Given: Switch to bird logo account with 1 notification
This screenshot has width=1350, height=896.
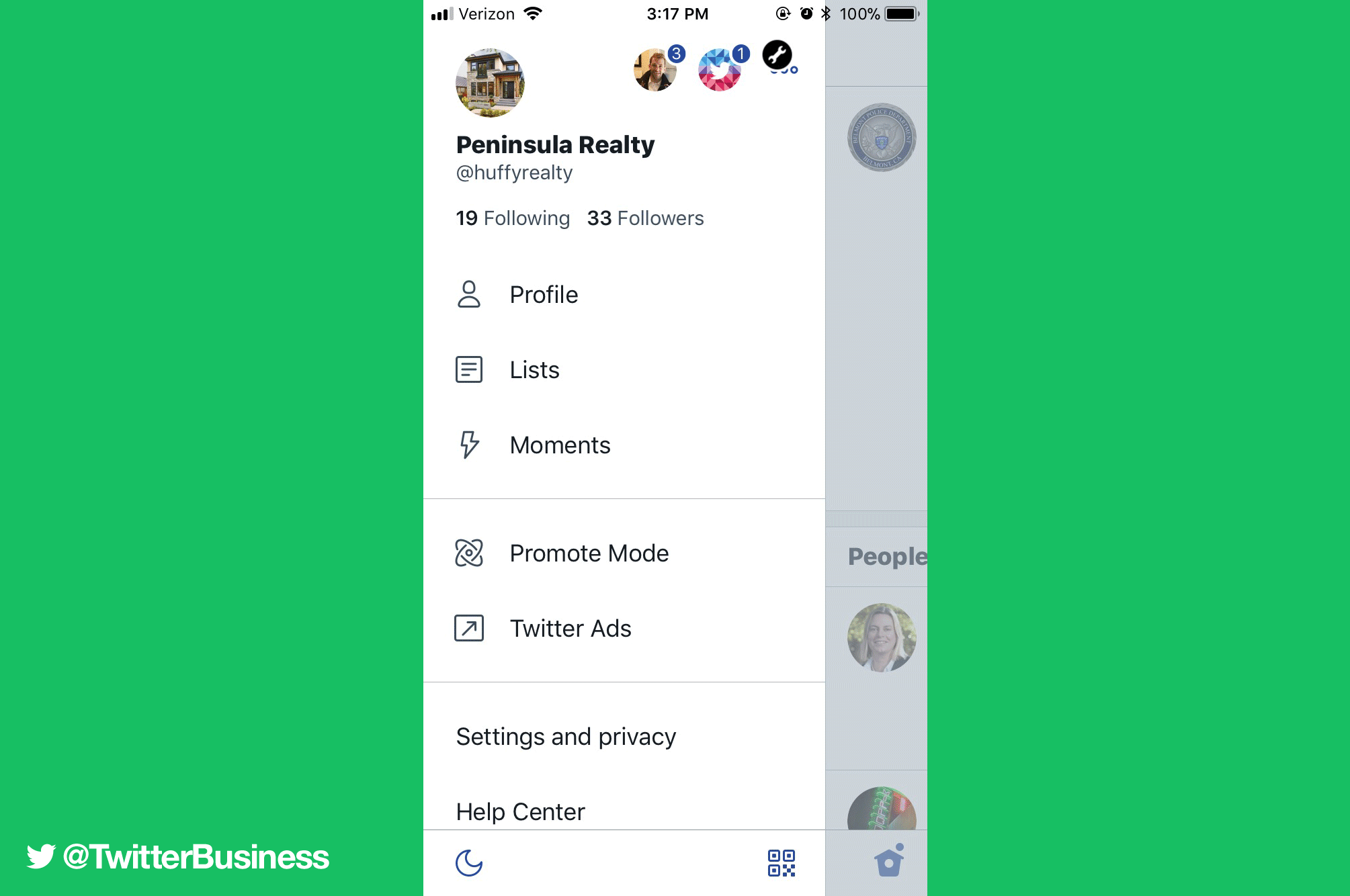Looking at the screenshot, I should click(720, 70).
